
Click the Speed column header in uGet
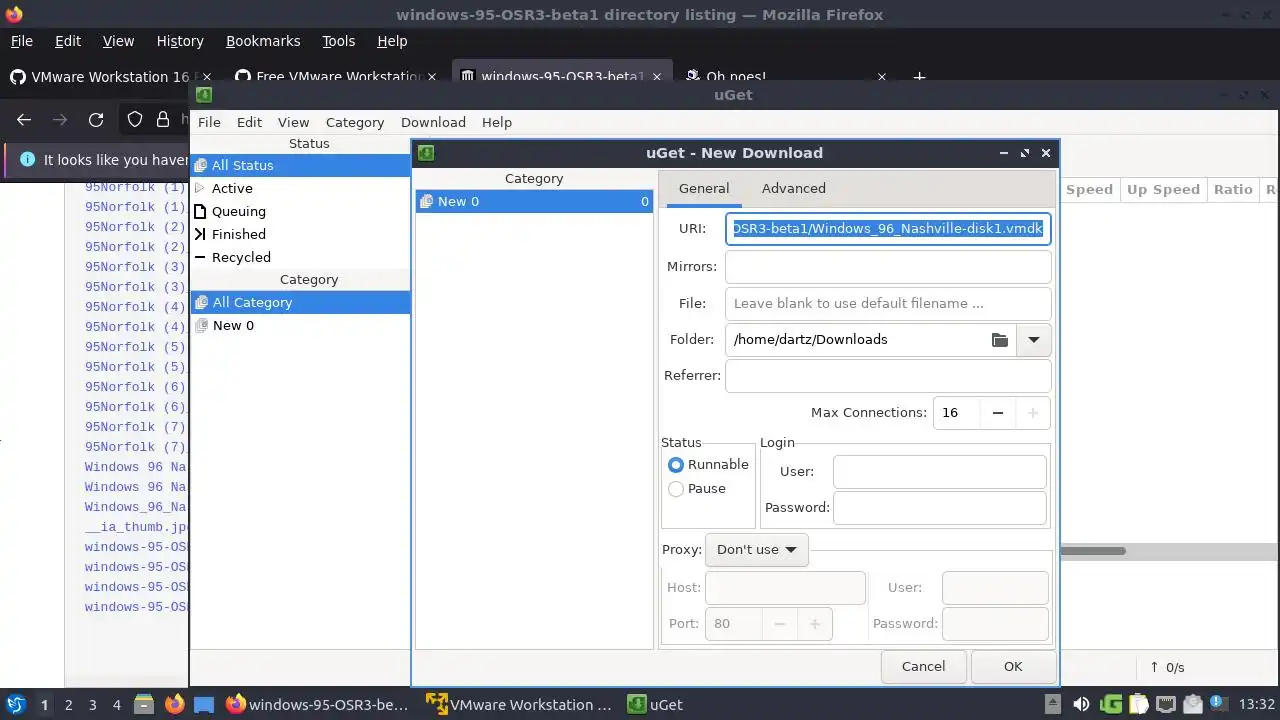click(x=1089, y=189)
